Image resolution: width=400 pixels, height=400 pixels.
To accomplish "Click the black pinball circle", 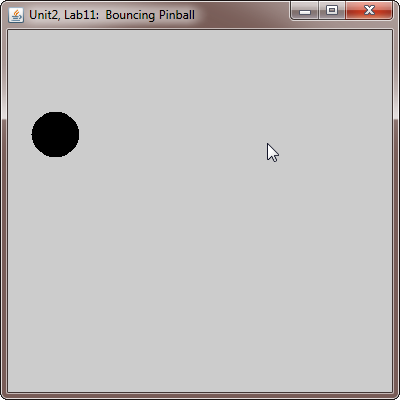I will (x=55, y=134).
